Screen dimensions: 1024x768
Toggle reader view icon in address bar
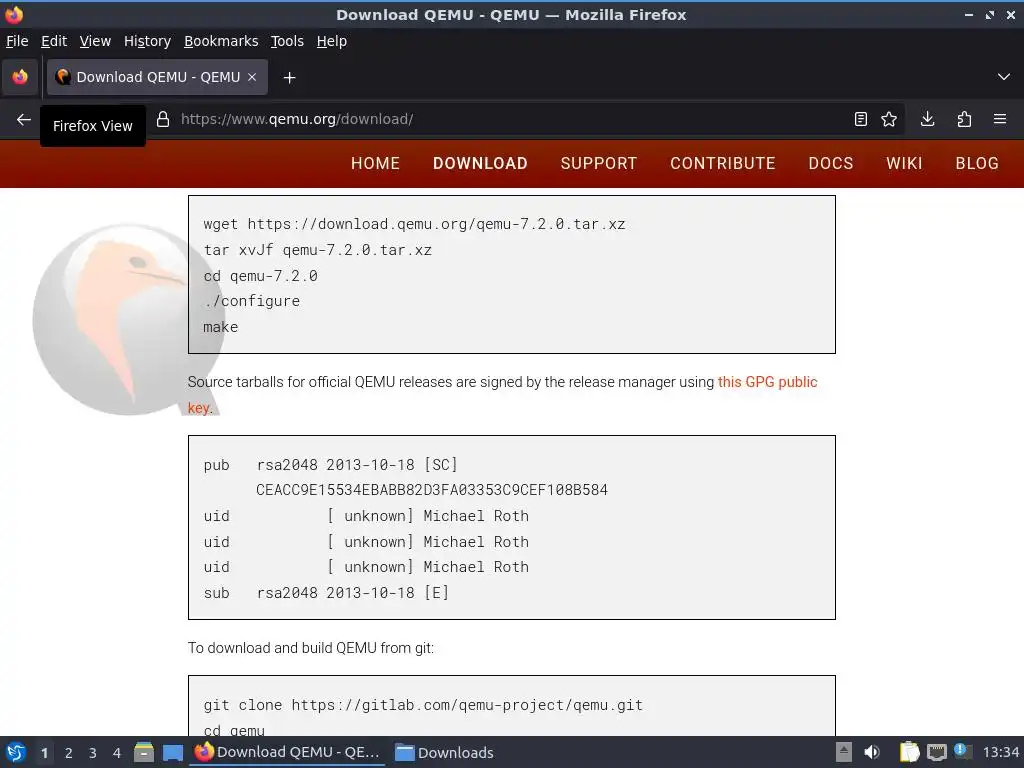tap(861, 119)
